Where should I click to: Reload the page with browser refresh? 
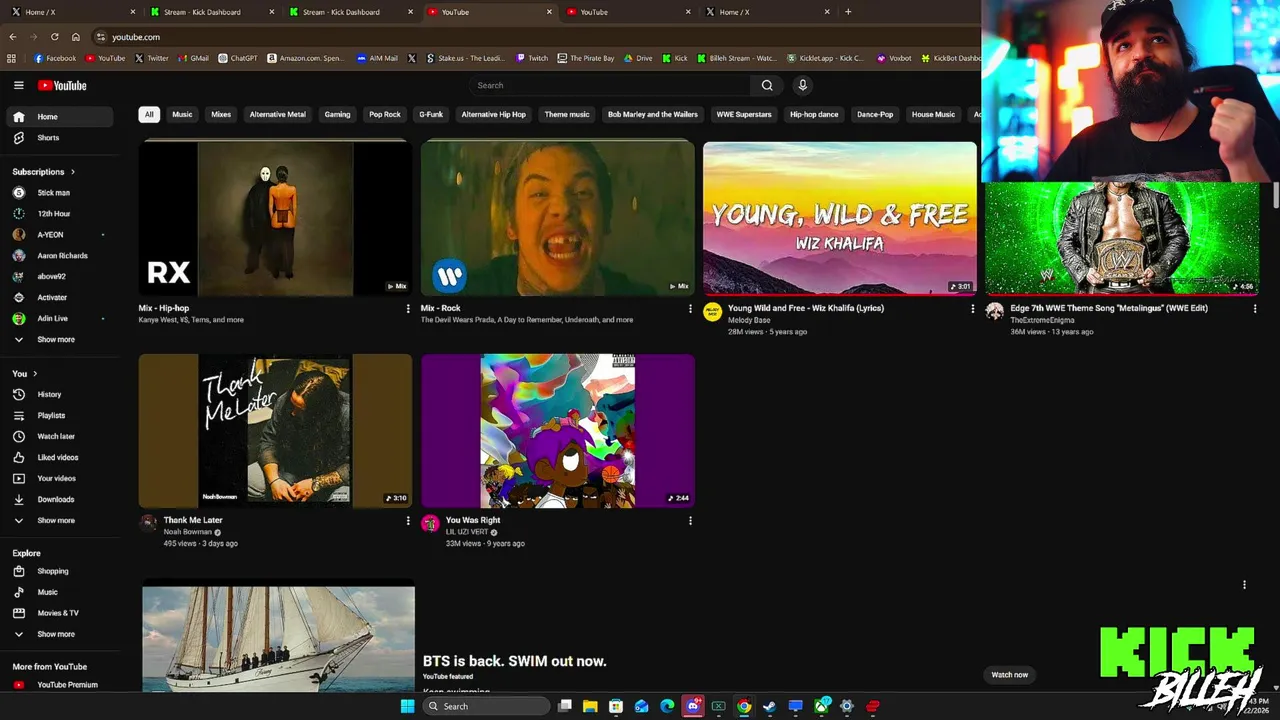(54, 37)
